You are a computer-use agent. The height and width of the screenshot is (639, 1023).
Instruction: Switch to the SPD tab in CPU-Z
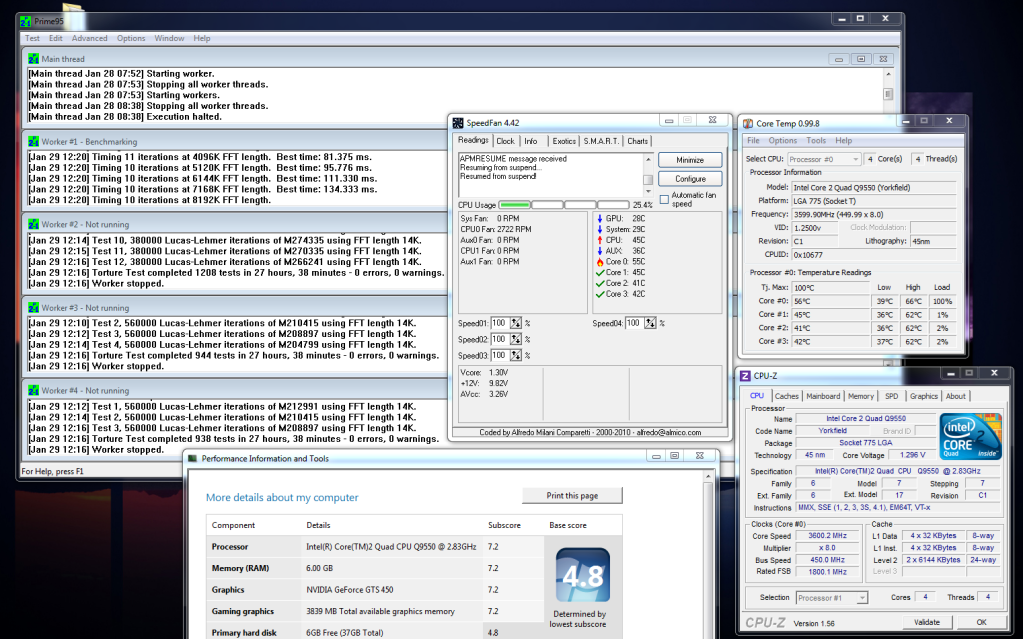point(891,396)
